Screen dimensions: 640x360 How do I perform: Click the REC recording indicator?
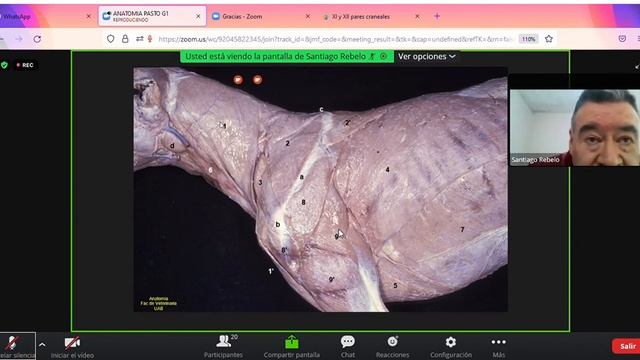[x=25, y=65]
